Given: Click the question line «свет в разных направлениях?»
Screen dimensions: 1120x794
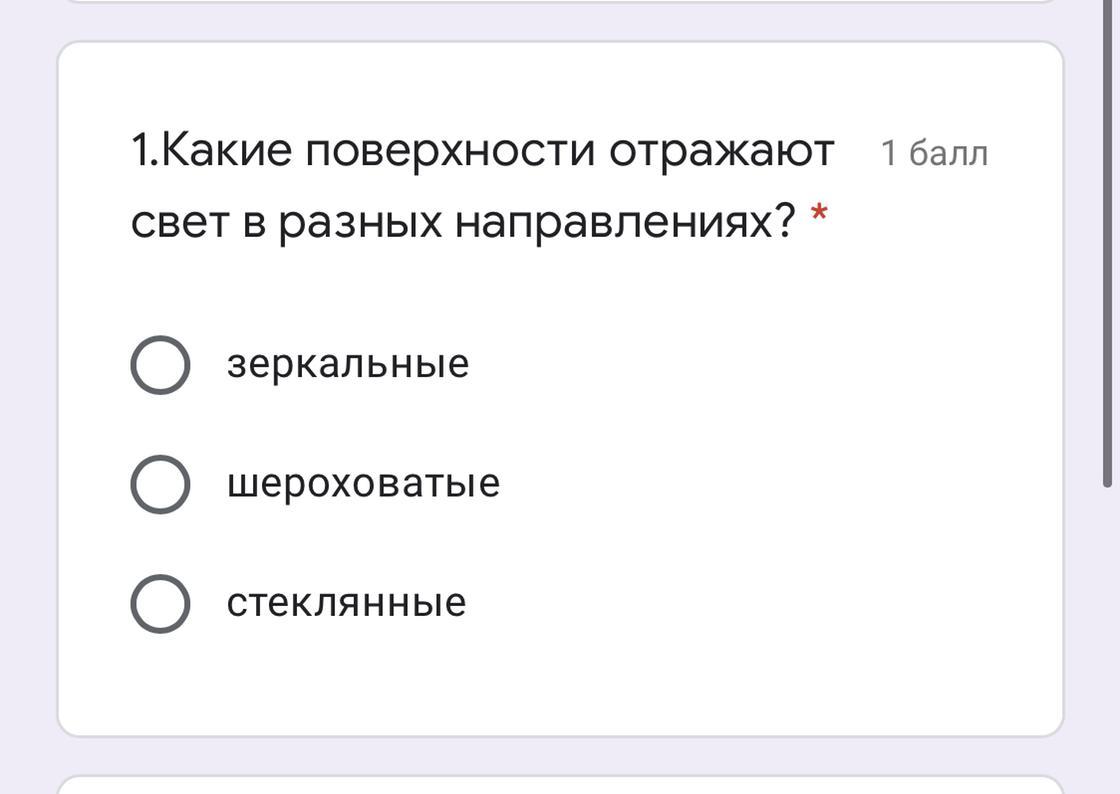Looking at the screenshot, I should tap(463, 222).
